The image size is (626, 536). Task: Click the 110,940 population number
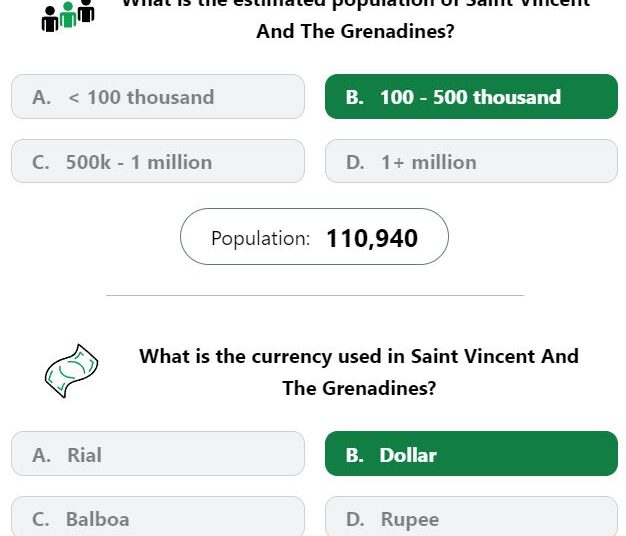click(372, 239)
